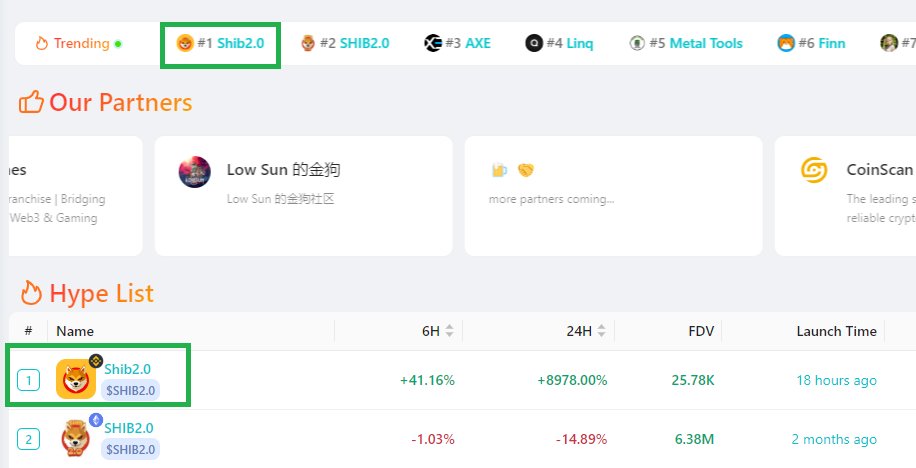Click the #2 SHIB2.0 trending coin icon
This screenshot has width=916, height=468.
[x=308, y=43]
